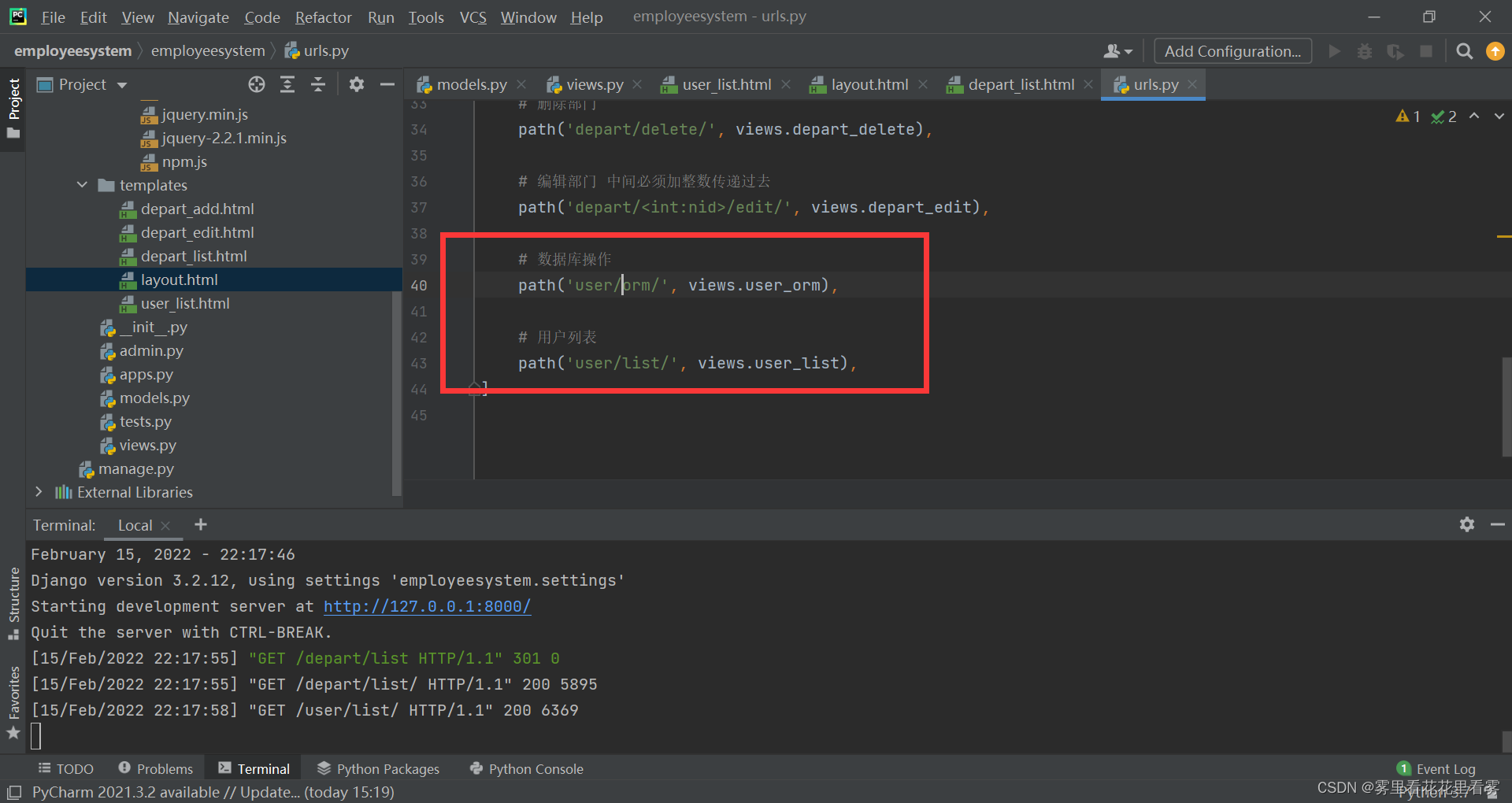Select manage.py in project tree
The height and width of the screenshot is (803, 1512).
(x=135, y=468)
